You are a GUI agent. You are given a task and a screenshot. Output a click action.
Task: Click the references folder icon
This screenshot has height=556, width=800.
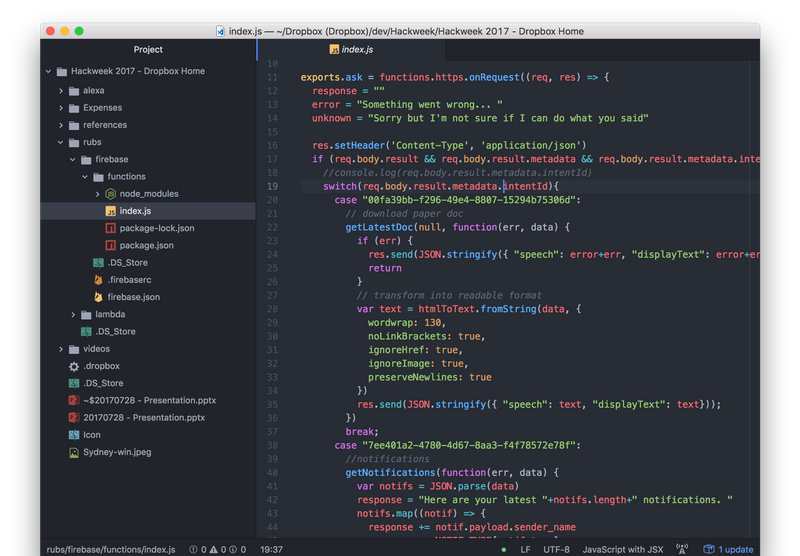[74, 125]
